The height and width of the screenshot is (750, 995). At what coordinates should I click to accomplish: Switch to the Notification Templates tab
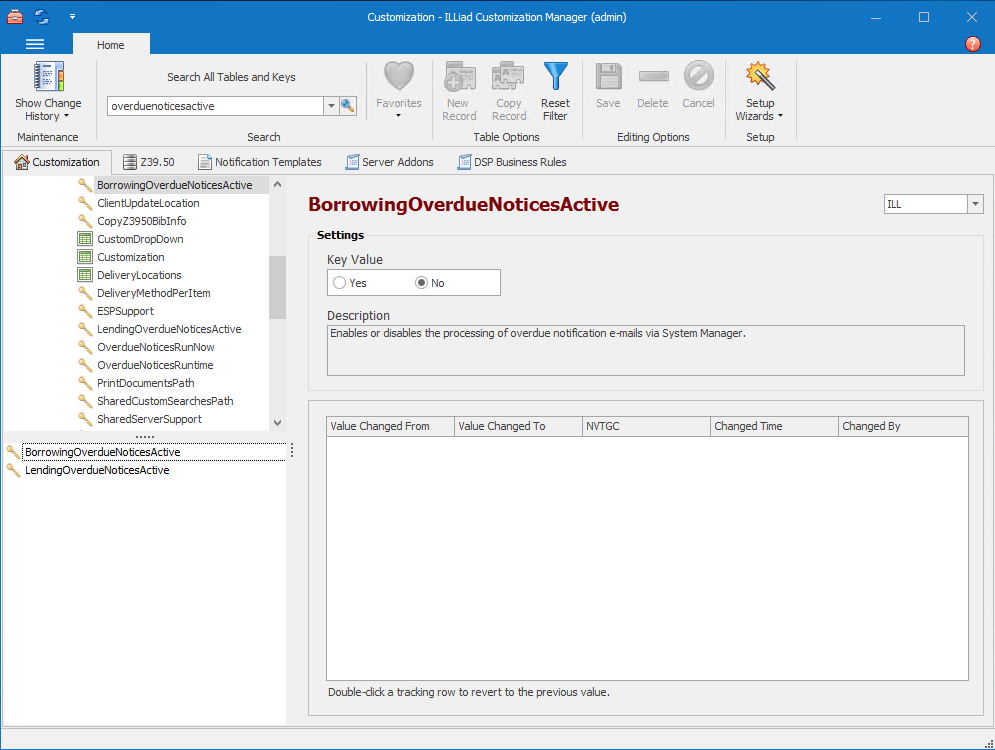point(260,162)
